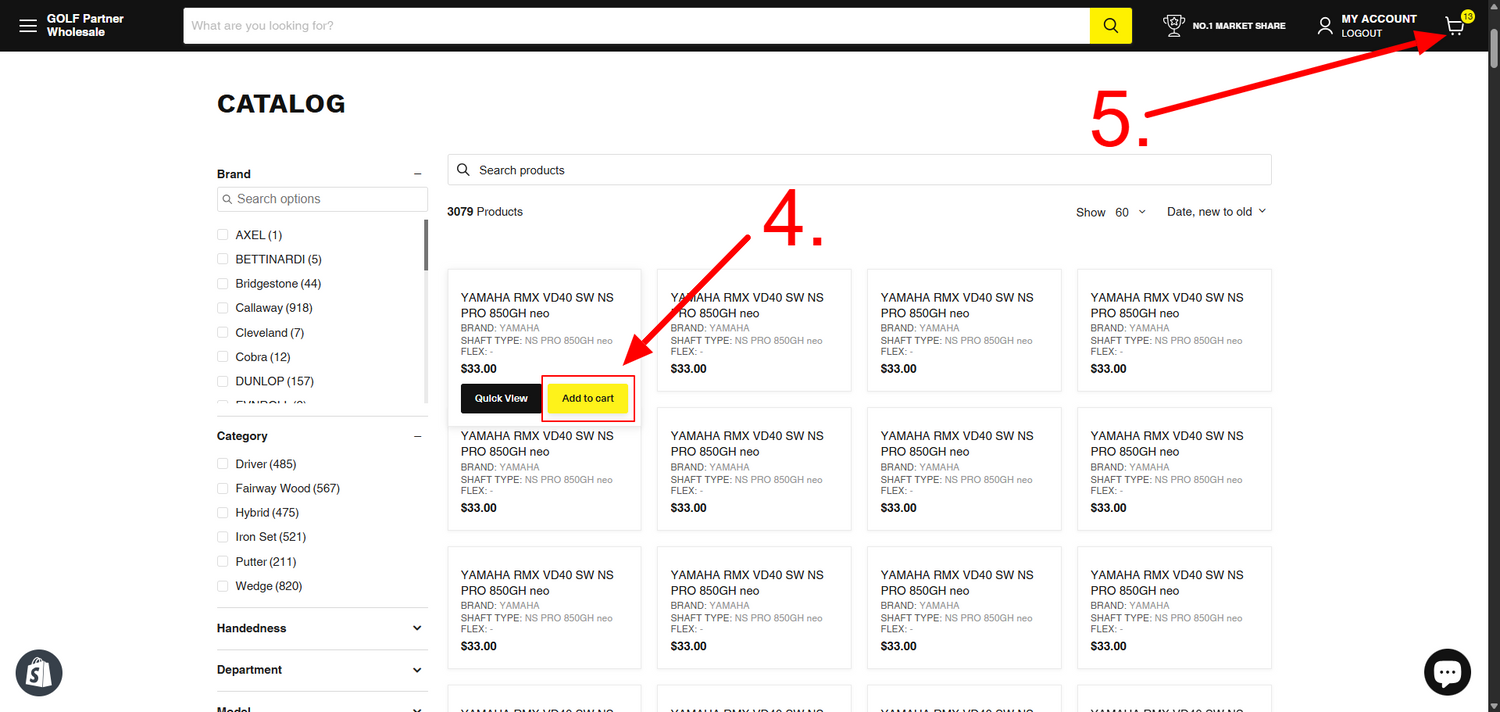Check the Cleveland brand checkbox

point(223,333)
